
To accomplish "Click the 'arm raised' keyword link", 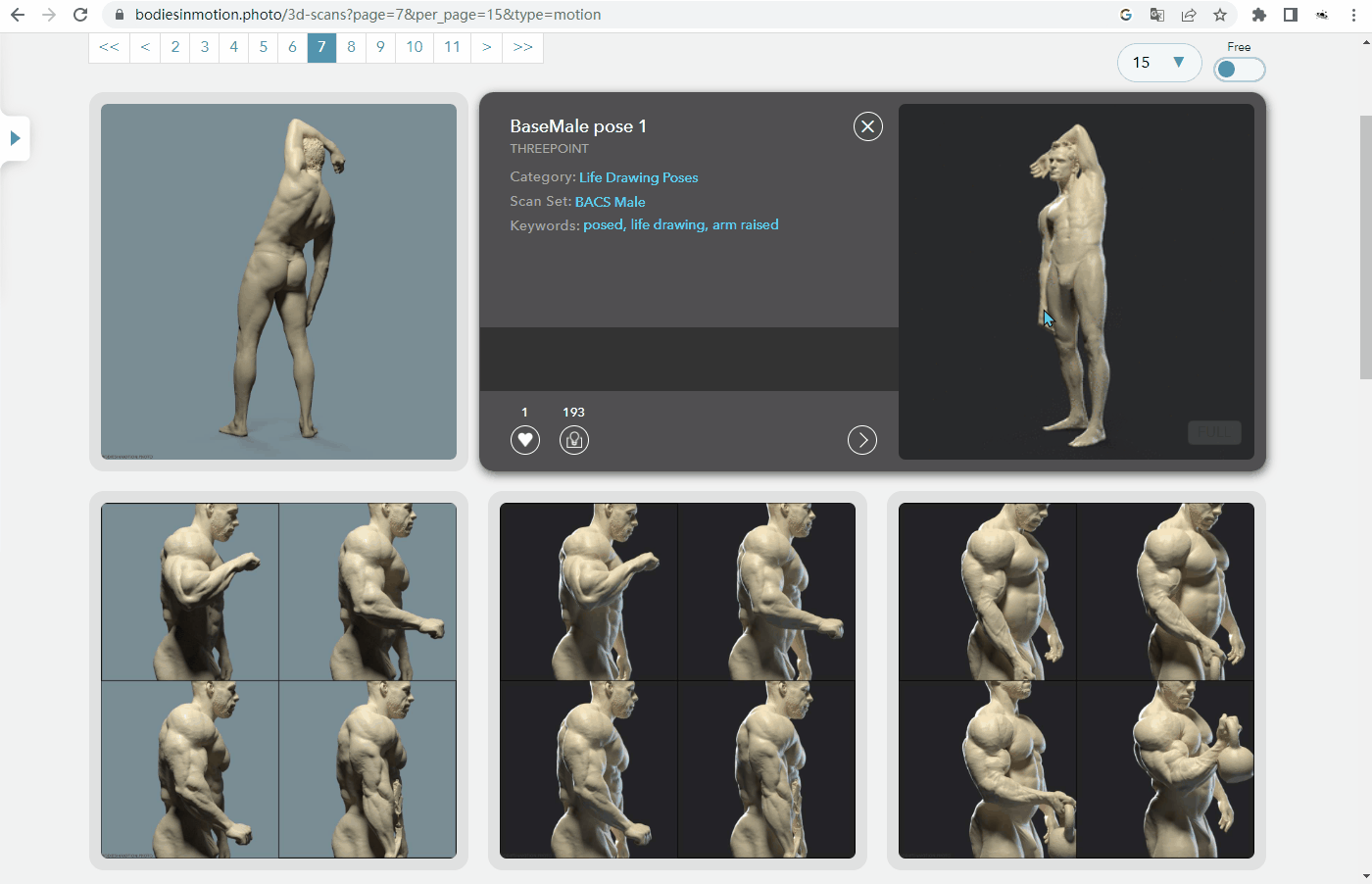I will (746, 224).
